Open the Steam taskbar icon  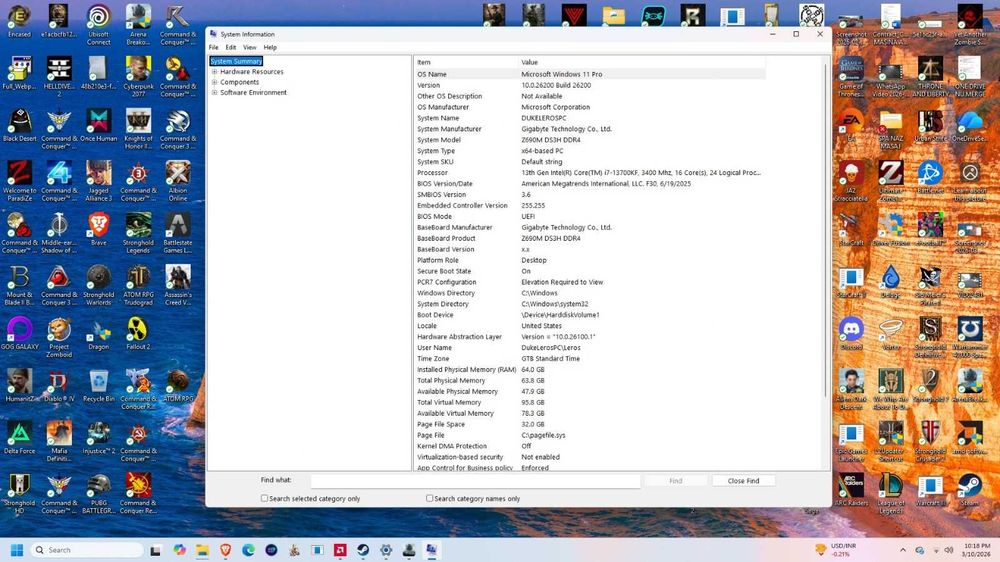[363, 550]
